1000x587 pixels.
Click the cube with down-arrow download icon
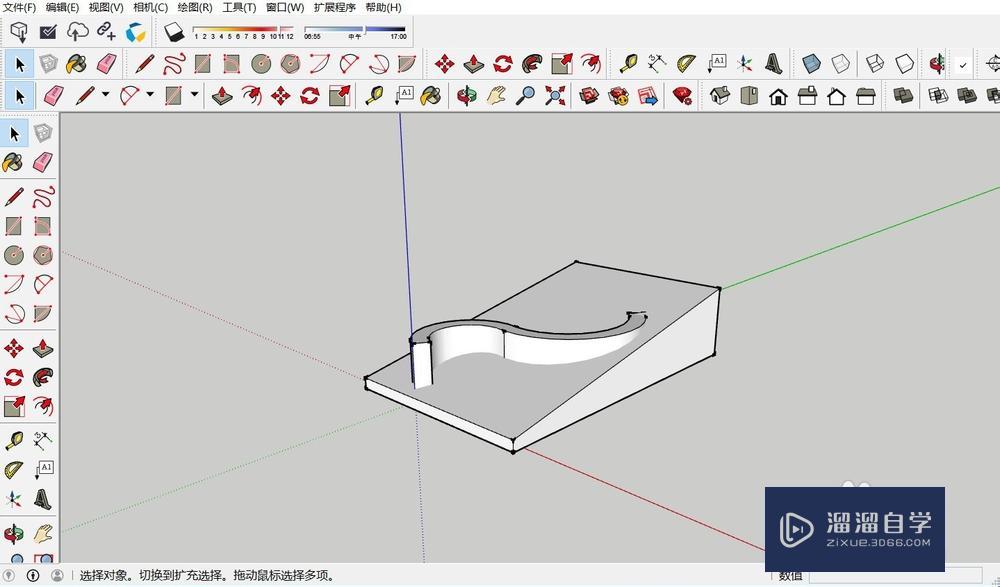point(19,31)
